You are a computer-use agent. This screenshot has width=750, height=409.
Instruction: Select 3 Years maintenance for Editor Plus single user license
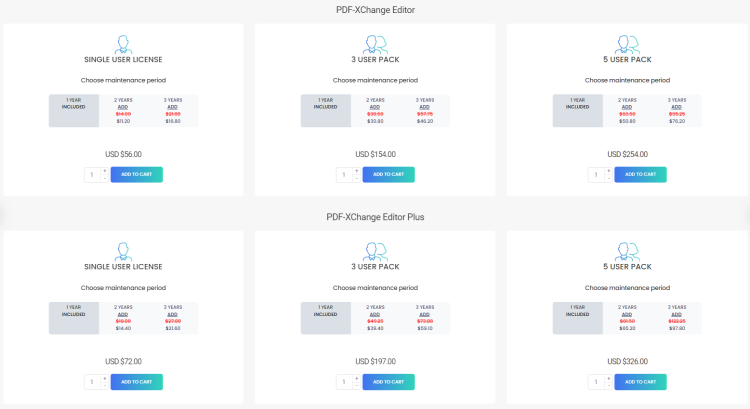click(173, 317)
